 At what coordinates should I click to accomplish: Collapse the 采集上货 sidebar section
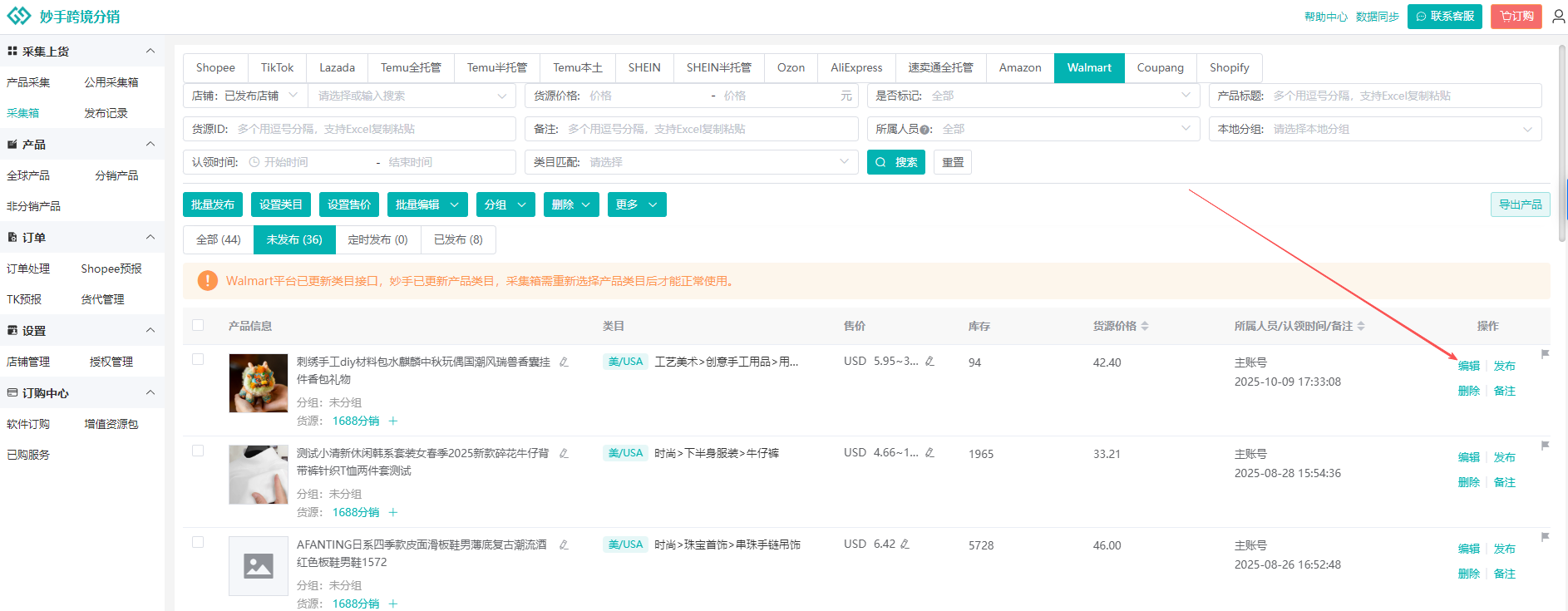point(150,52)
